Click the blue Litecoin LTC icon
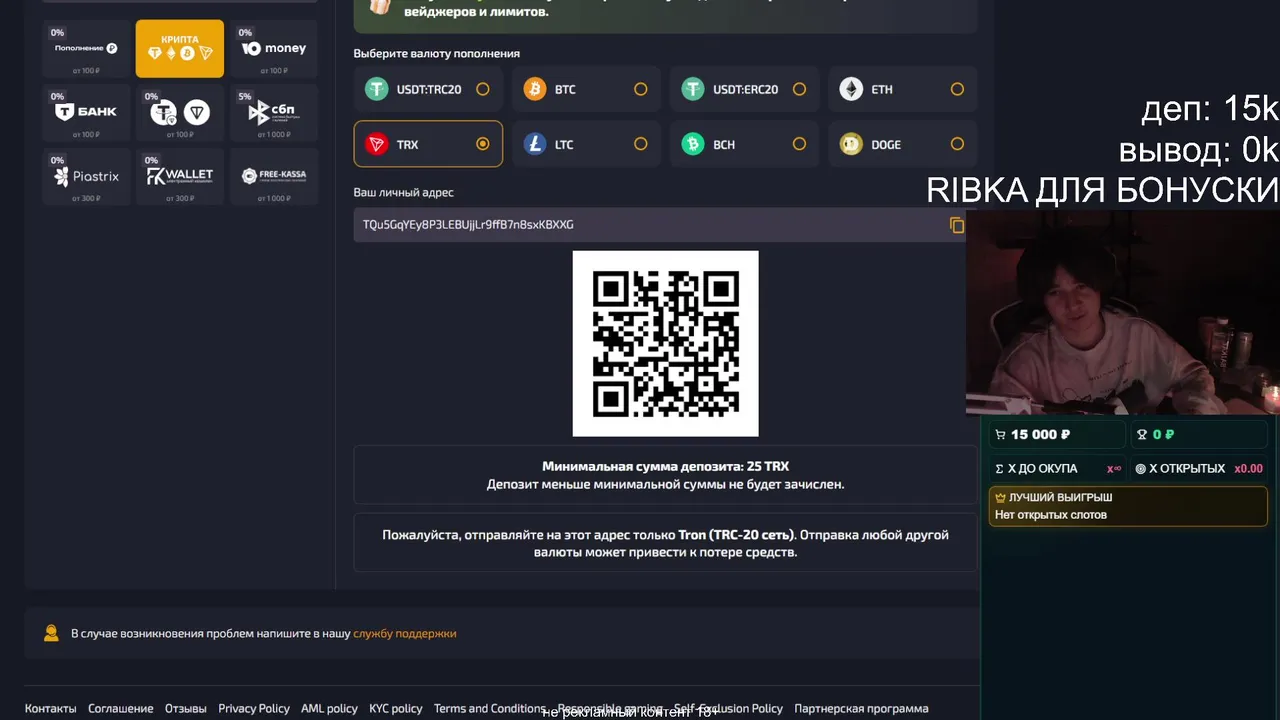 (x=535, y=144)
